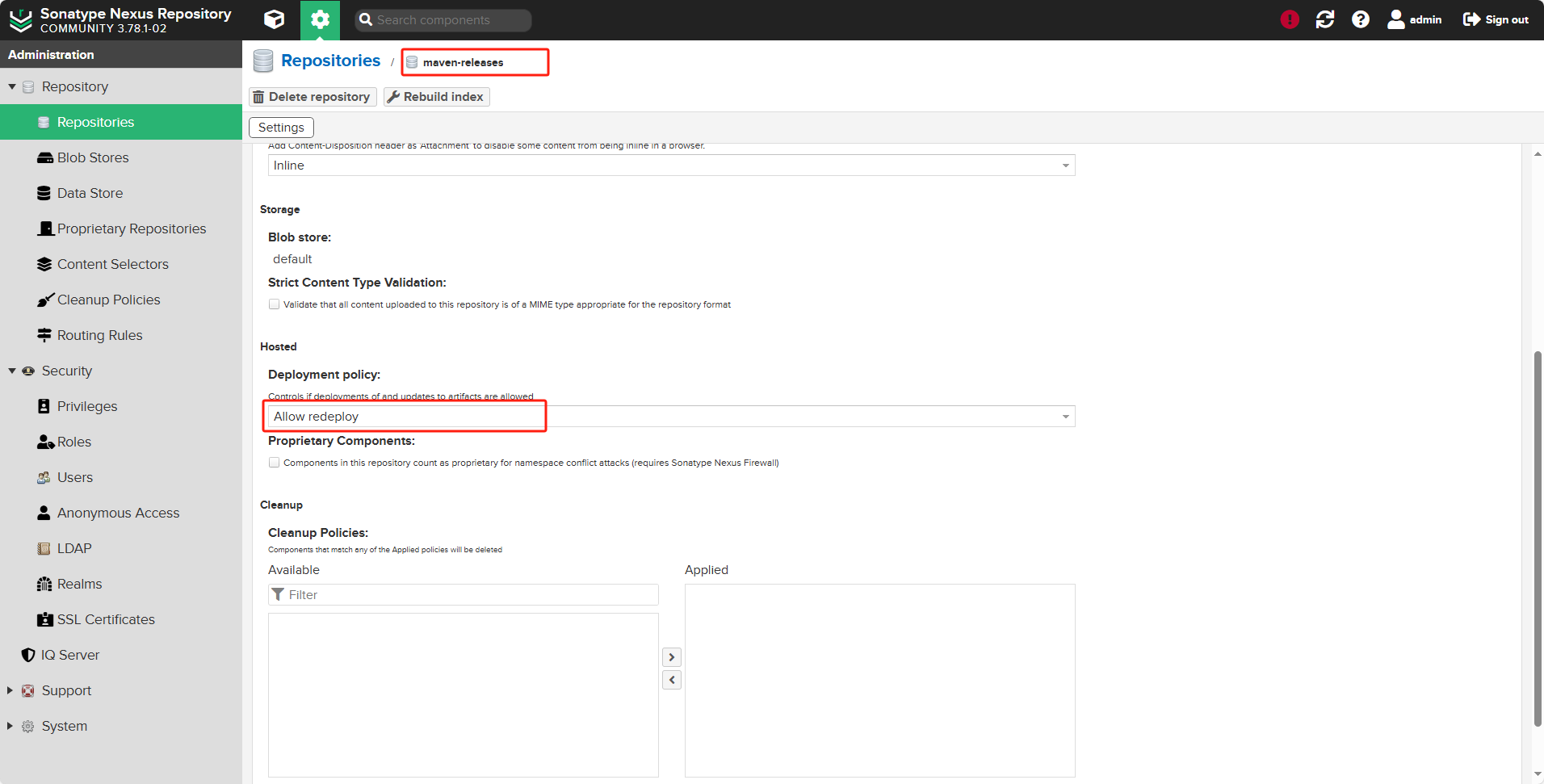
Task: Open the Deployment policy dropdown arrow
Action: [1066, 417]
